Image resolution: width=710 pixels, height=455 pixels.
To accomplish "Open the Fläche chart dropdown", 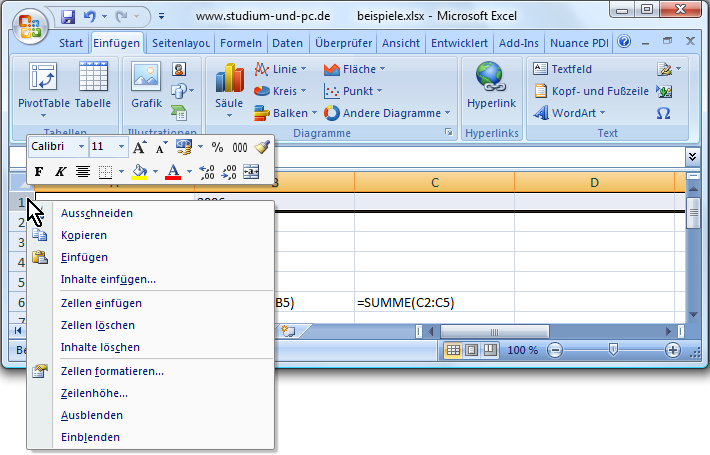I will point(382,69).
